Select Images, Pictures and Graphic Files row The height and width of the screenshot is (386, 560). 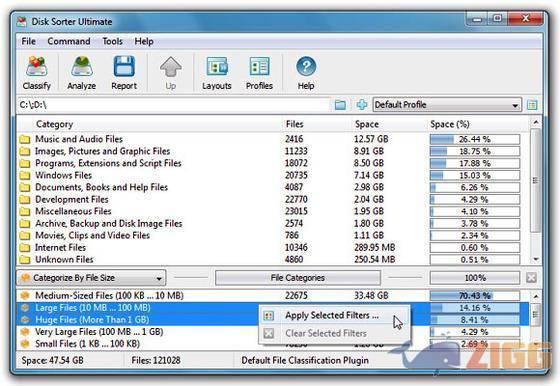click(273, 151)
